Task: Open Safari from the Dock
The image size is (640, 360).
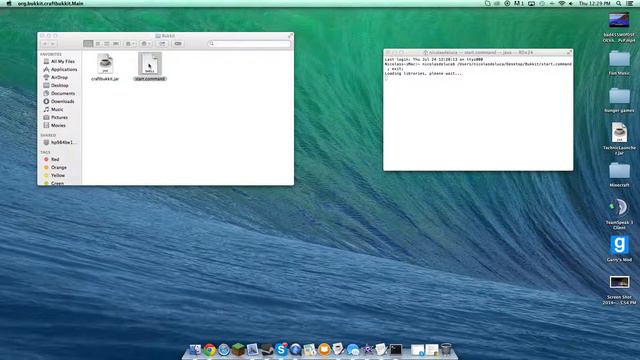Action: 224,350
